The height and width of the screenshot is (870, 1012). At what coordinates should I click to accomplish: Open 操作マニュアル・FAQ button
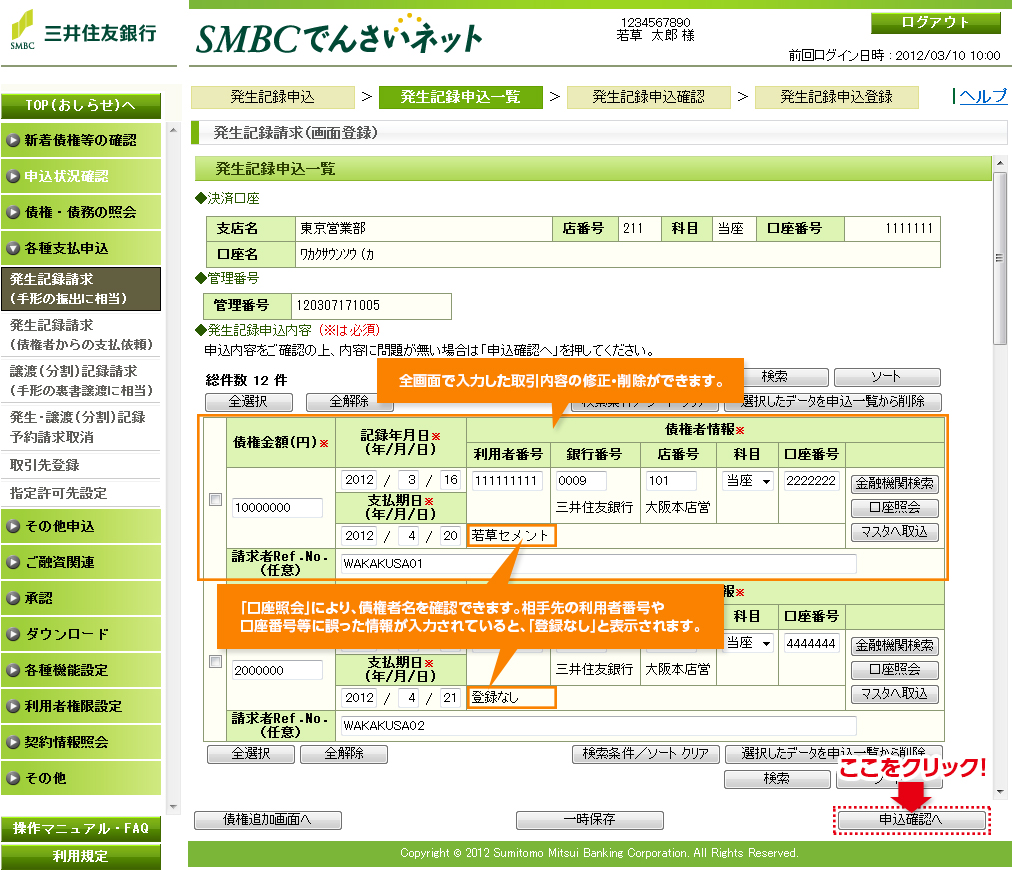click(81, 829)
